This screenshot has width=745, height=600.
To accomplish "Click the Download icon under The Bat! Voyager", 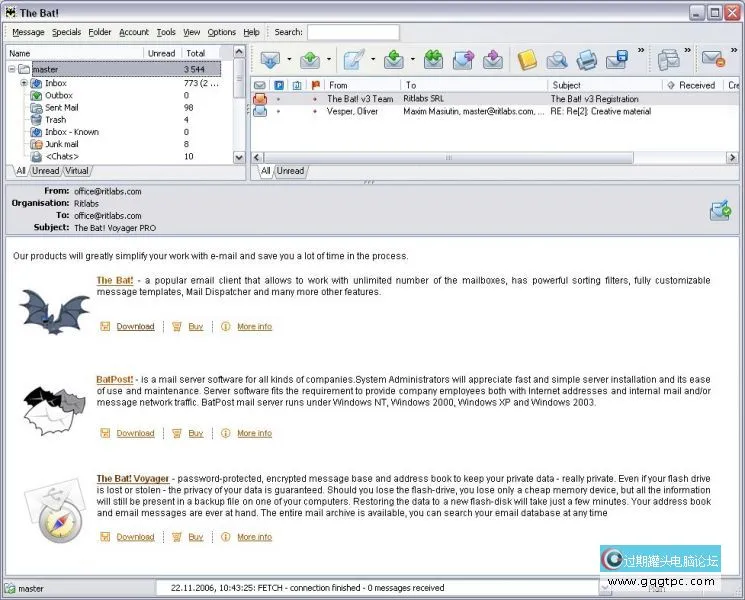I will point(105,537).
